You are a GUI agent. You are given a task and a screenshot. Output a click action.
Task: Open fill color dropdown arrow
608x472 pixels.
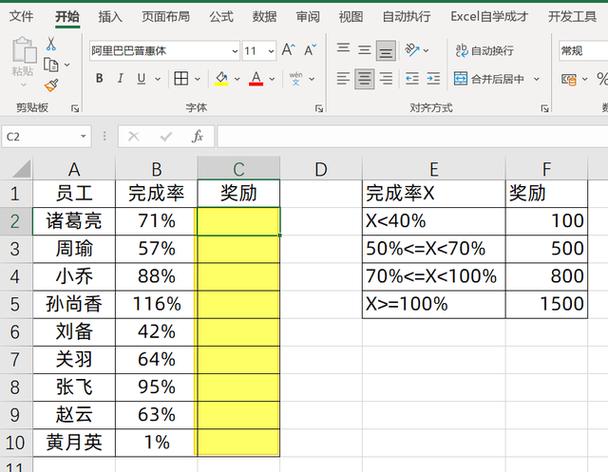237,79
